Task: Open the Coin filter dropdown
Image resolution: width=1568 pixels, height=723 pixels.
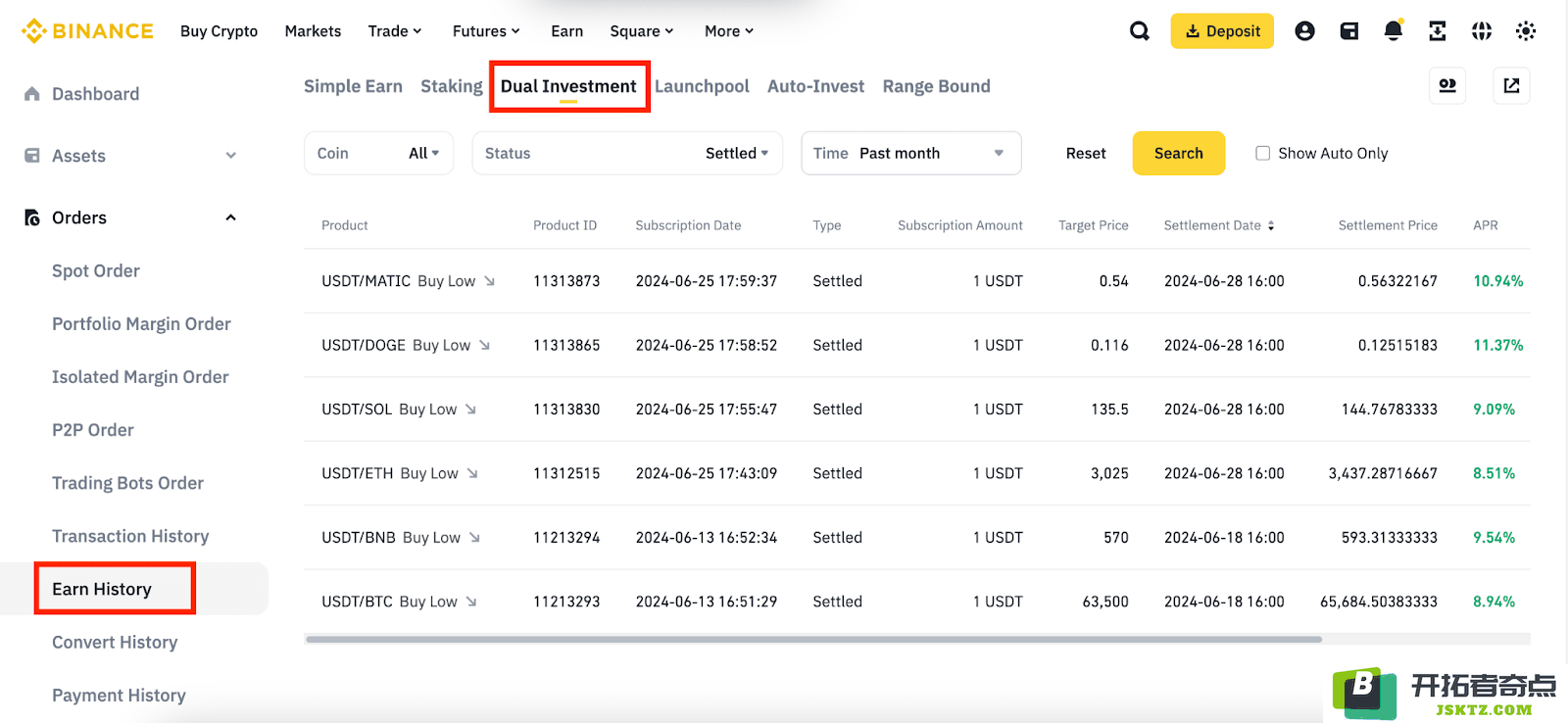Action: [x=378, y=153]
